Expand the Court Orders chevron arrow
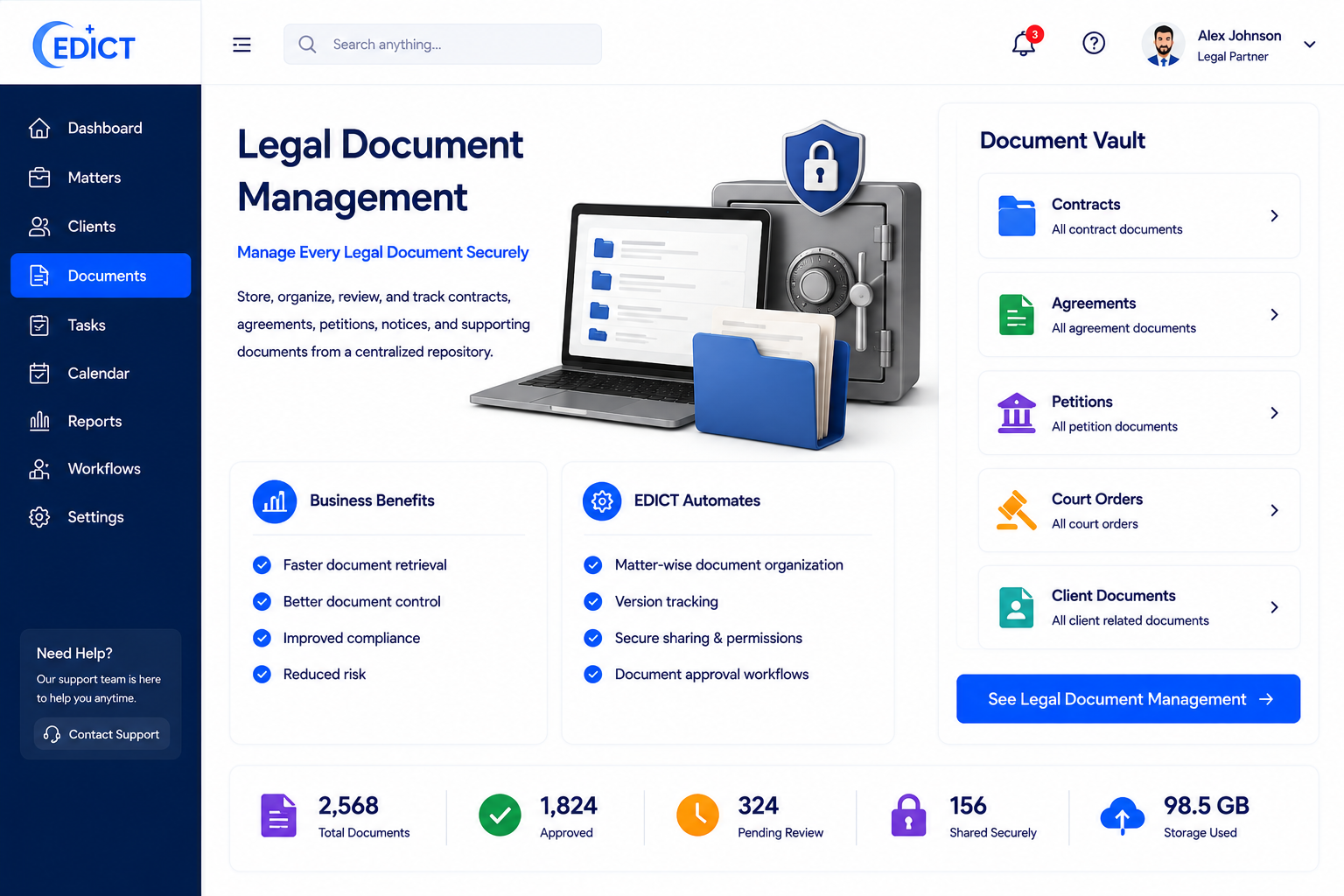 tap(1275, 510)
